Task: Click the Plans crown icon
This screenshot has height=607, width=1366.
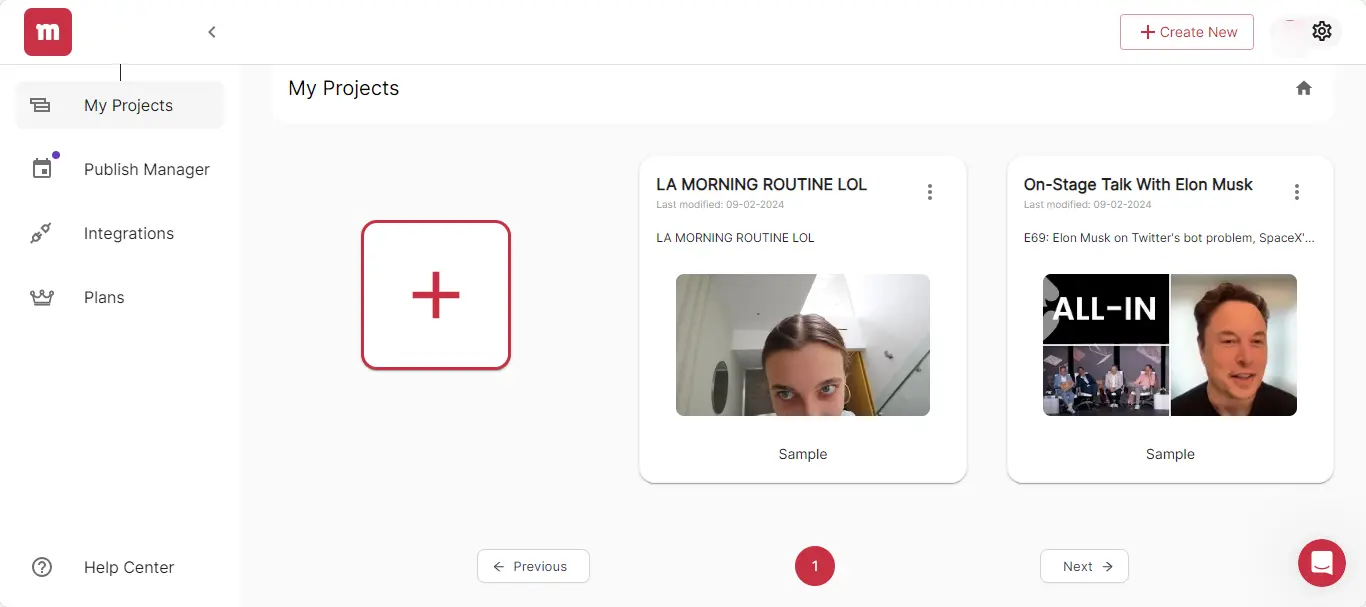Action: point(41,297)
